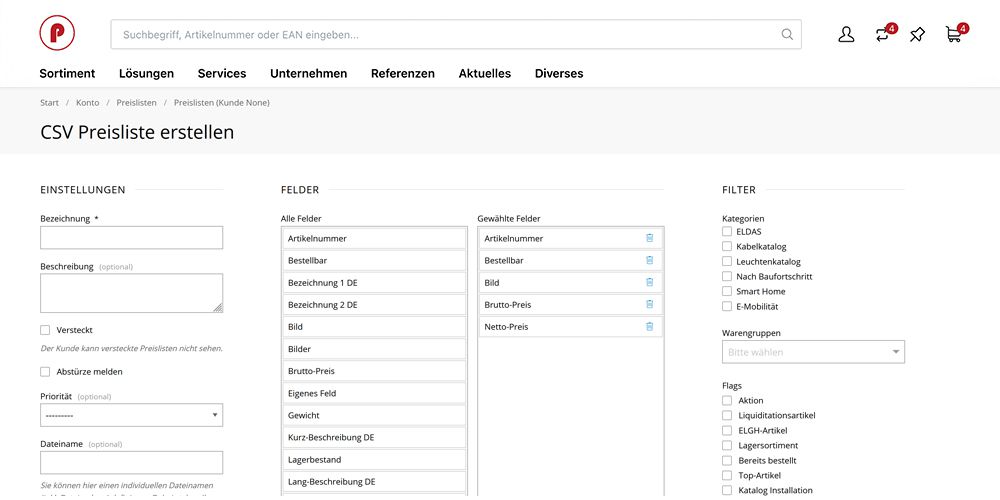Go to Konto in breadcrumb
This screenshot has width=1000, height=500.
87,103
